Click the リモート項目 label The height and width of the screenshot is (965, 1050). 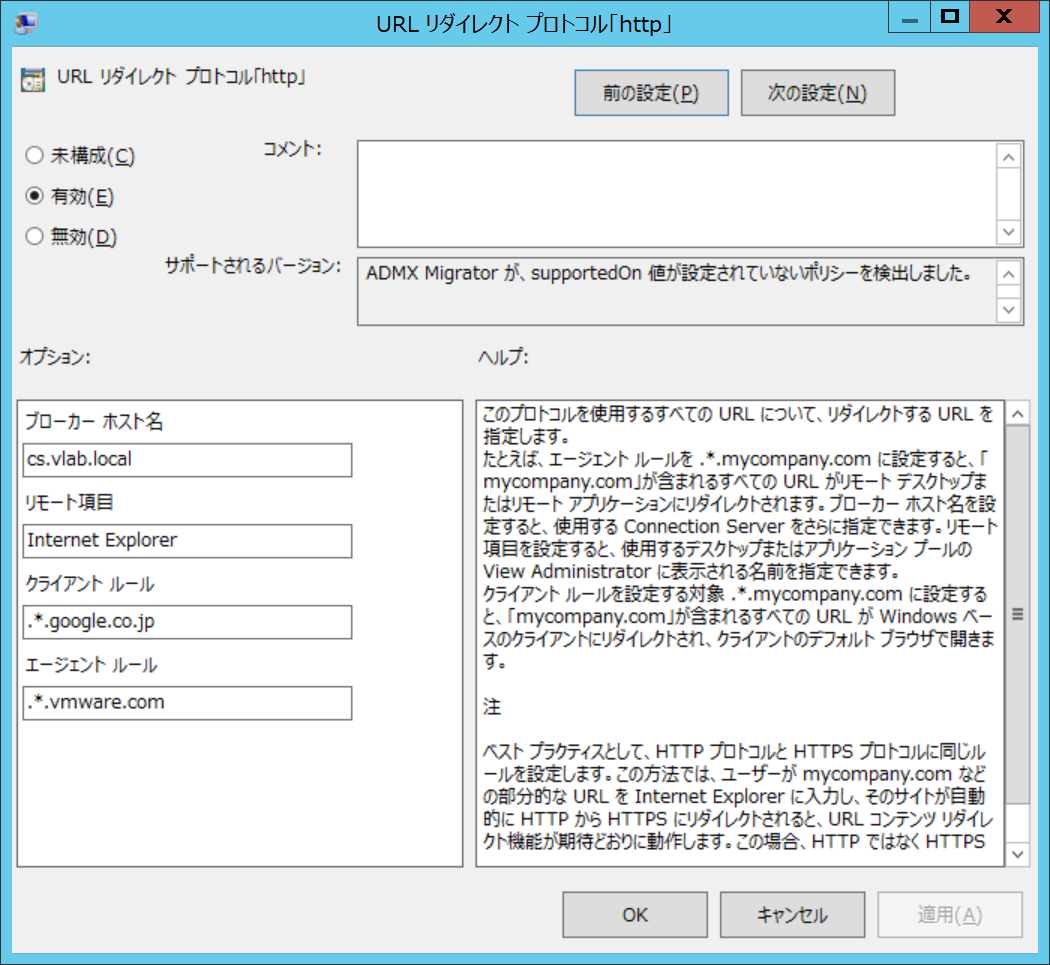69,502
